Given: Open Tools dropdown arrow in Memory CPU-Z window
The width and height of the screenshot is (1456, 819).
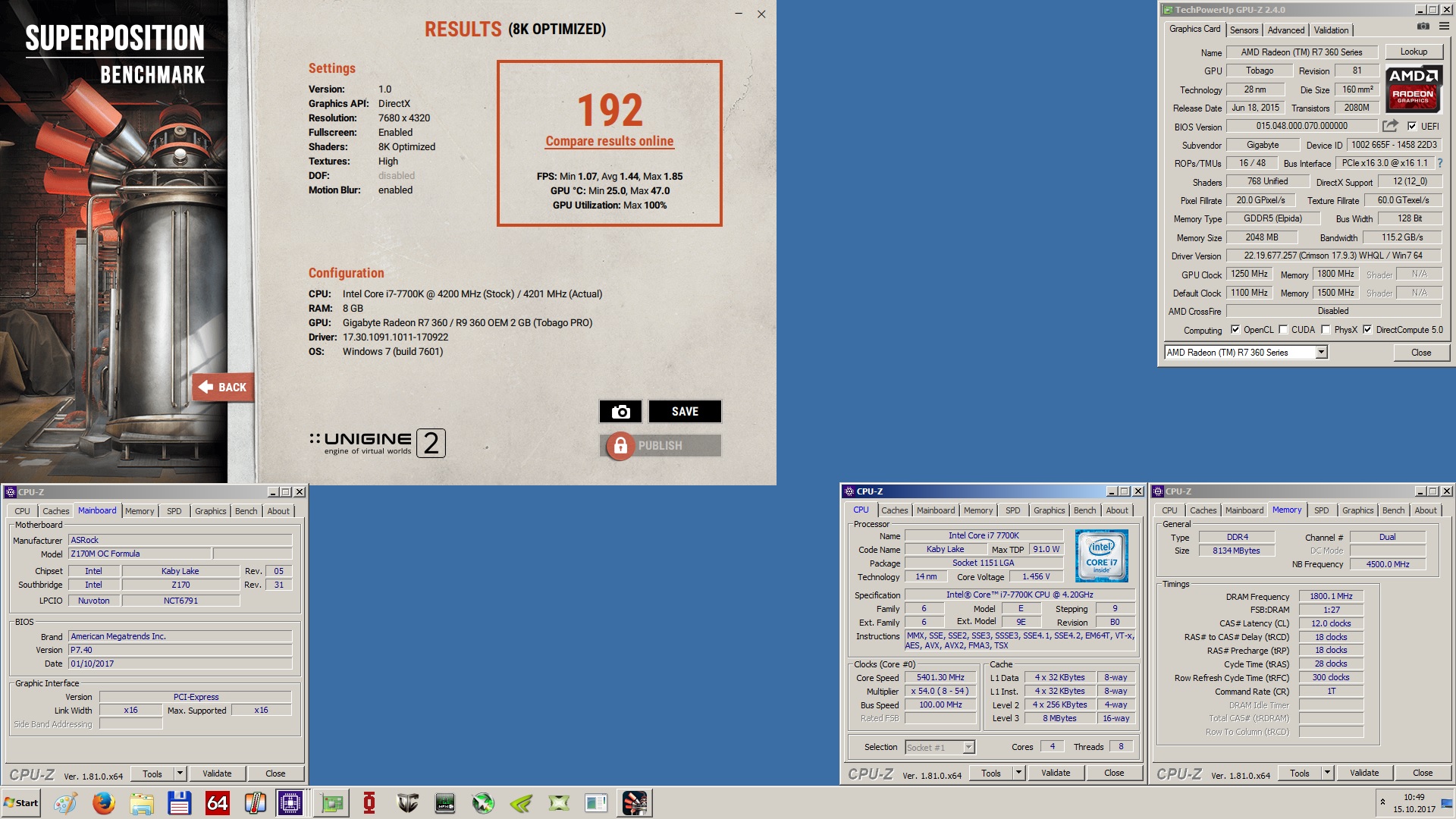Looking at the screenshot, I should point(1327,773).
